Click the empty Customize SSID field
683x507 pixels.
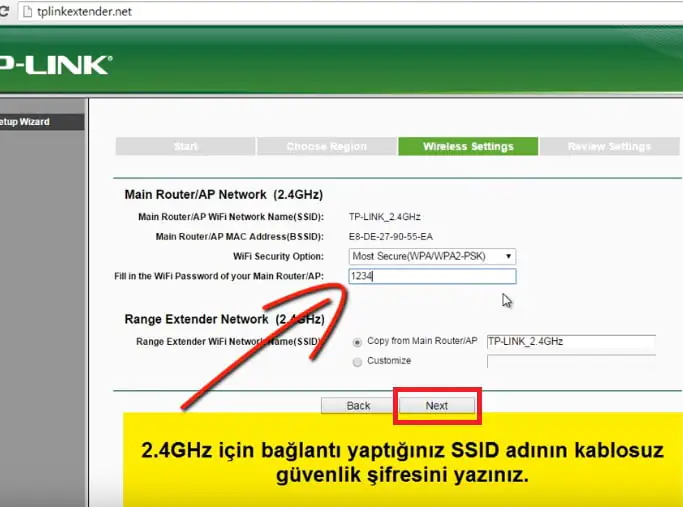(571, 362)
